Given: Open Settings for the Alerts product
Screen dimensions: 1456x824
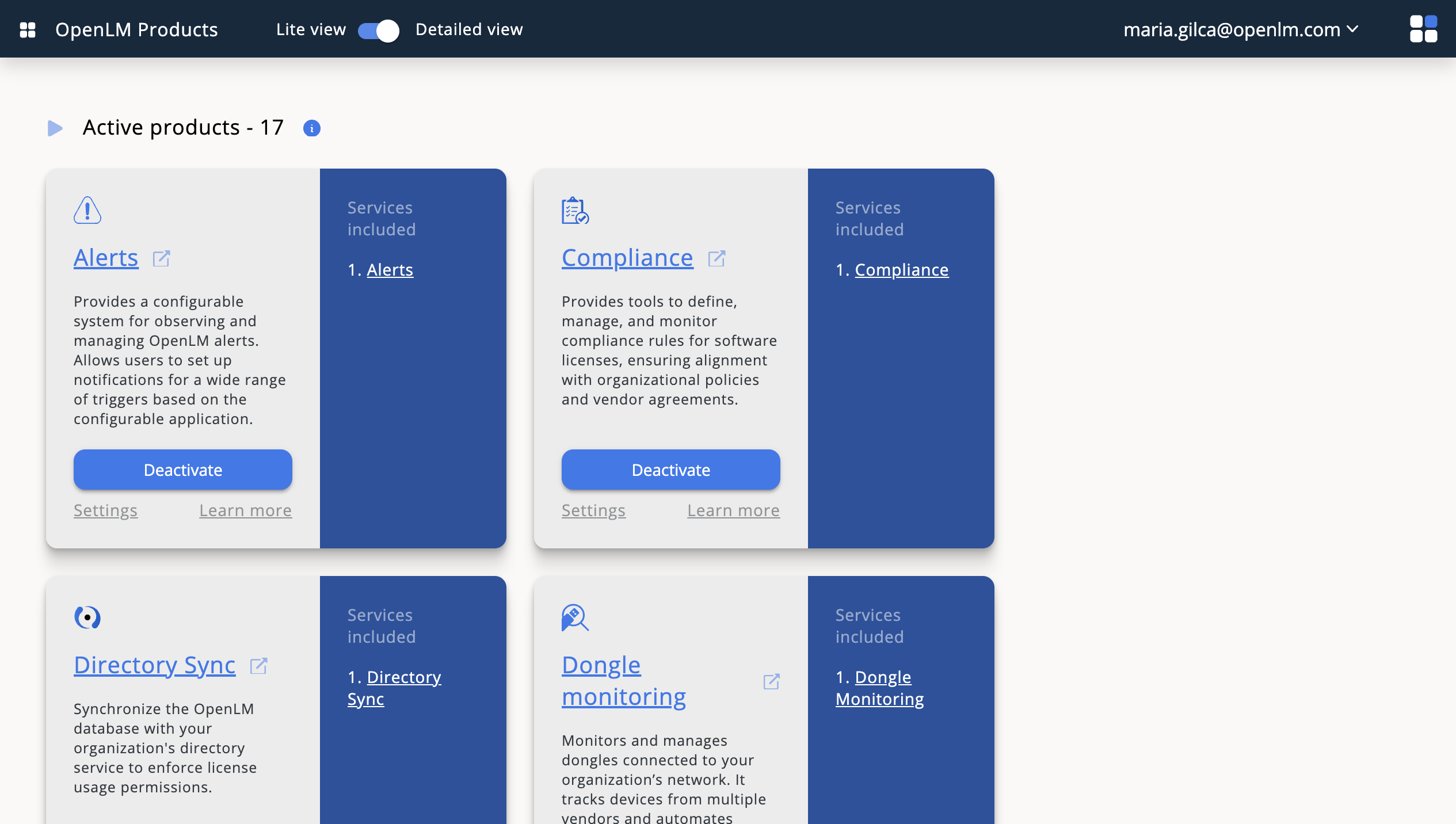Looking at the screenshot, I should click(105, 510).
